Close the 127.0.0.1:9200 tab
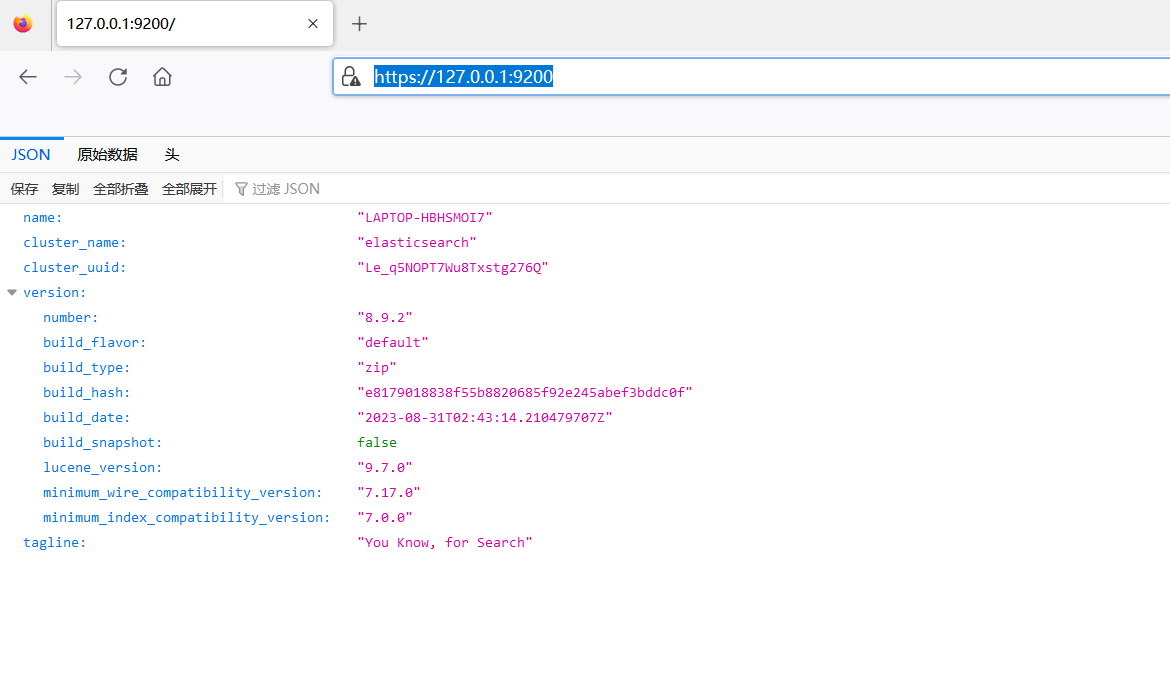The height and width of the screenshot is (700, 1170). [313, 24]
